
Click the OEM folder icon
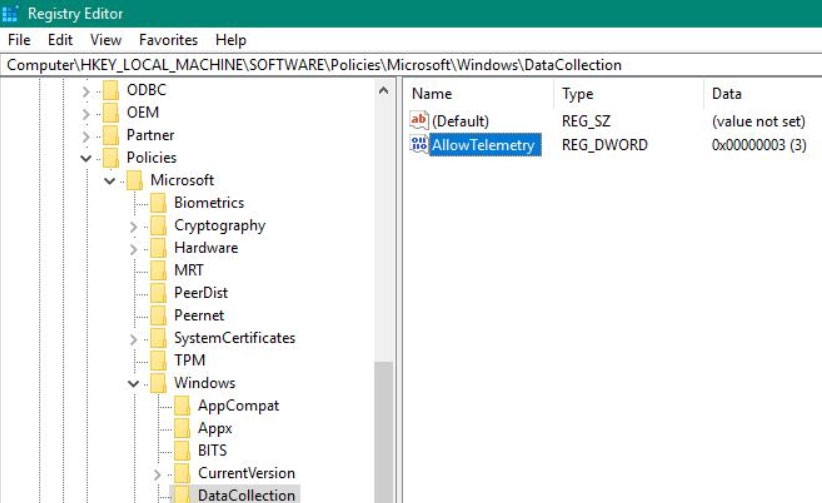click(111, 113)
